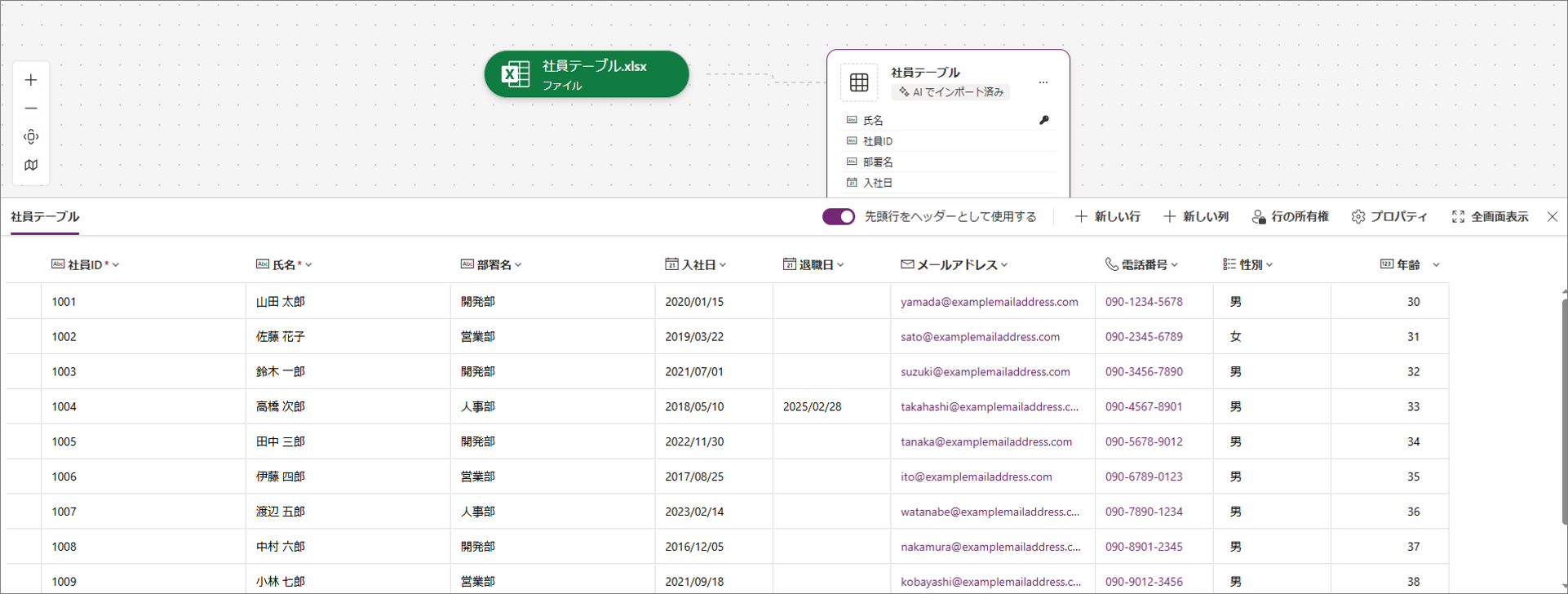
Task: Click the key icon next to 氏名
Action: (x=1044, y=120)
